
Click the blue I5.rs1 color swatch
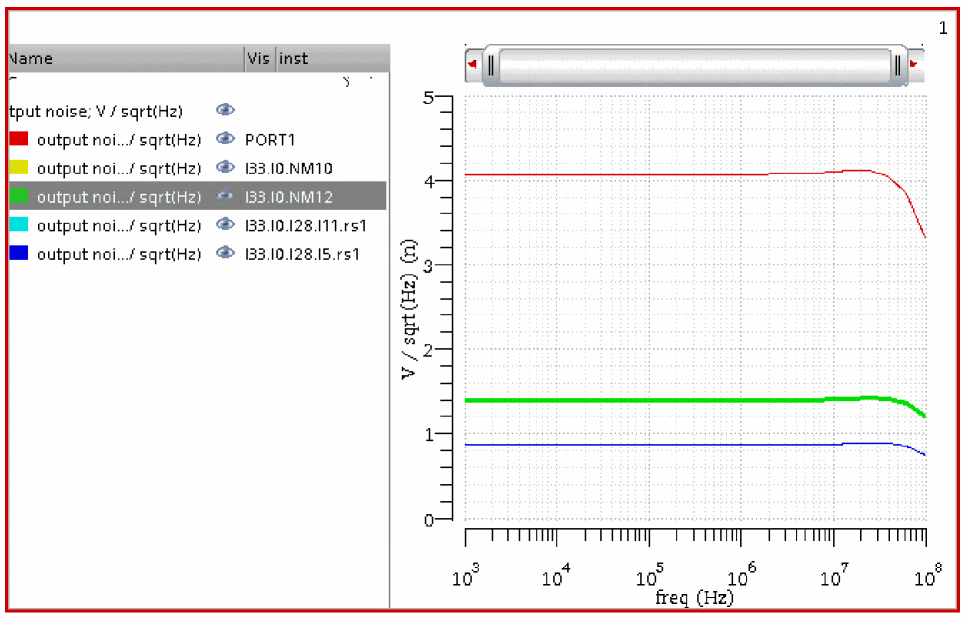click(19, 254)
